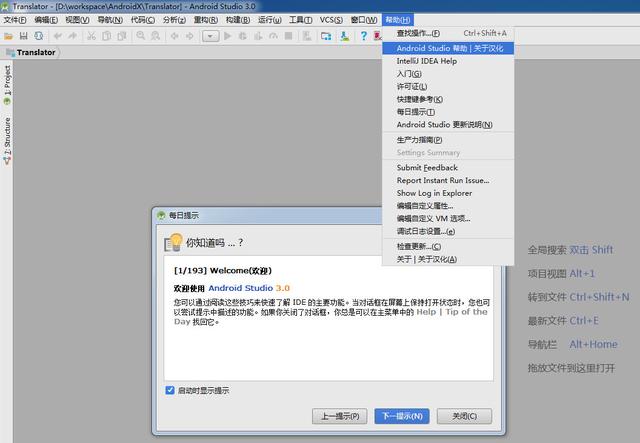Open the 窗口(W) menu
This screenshot has width=640, height=443.
pos(364,20)
